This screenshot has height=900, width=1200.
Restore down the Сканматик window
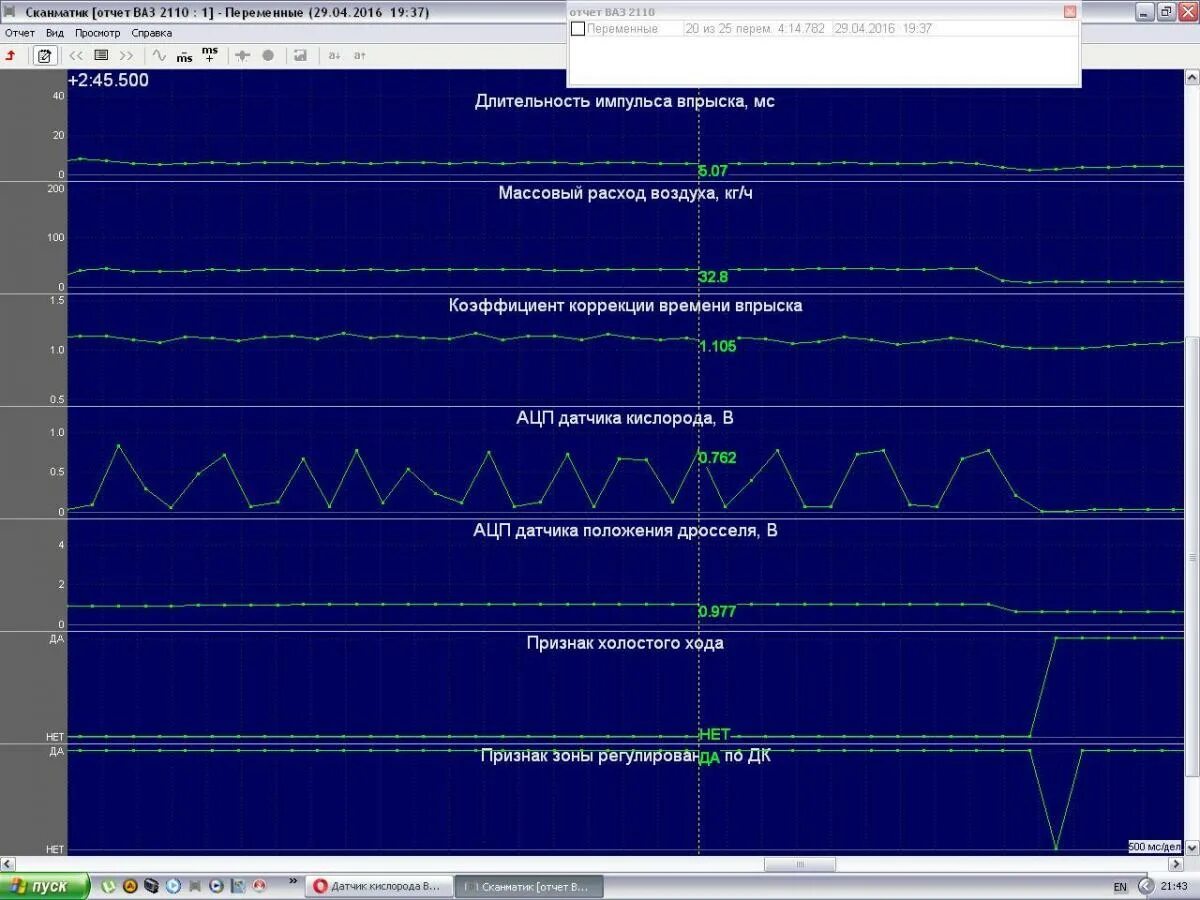pyautogui.click(x=1165, y=12)
